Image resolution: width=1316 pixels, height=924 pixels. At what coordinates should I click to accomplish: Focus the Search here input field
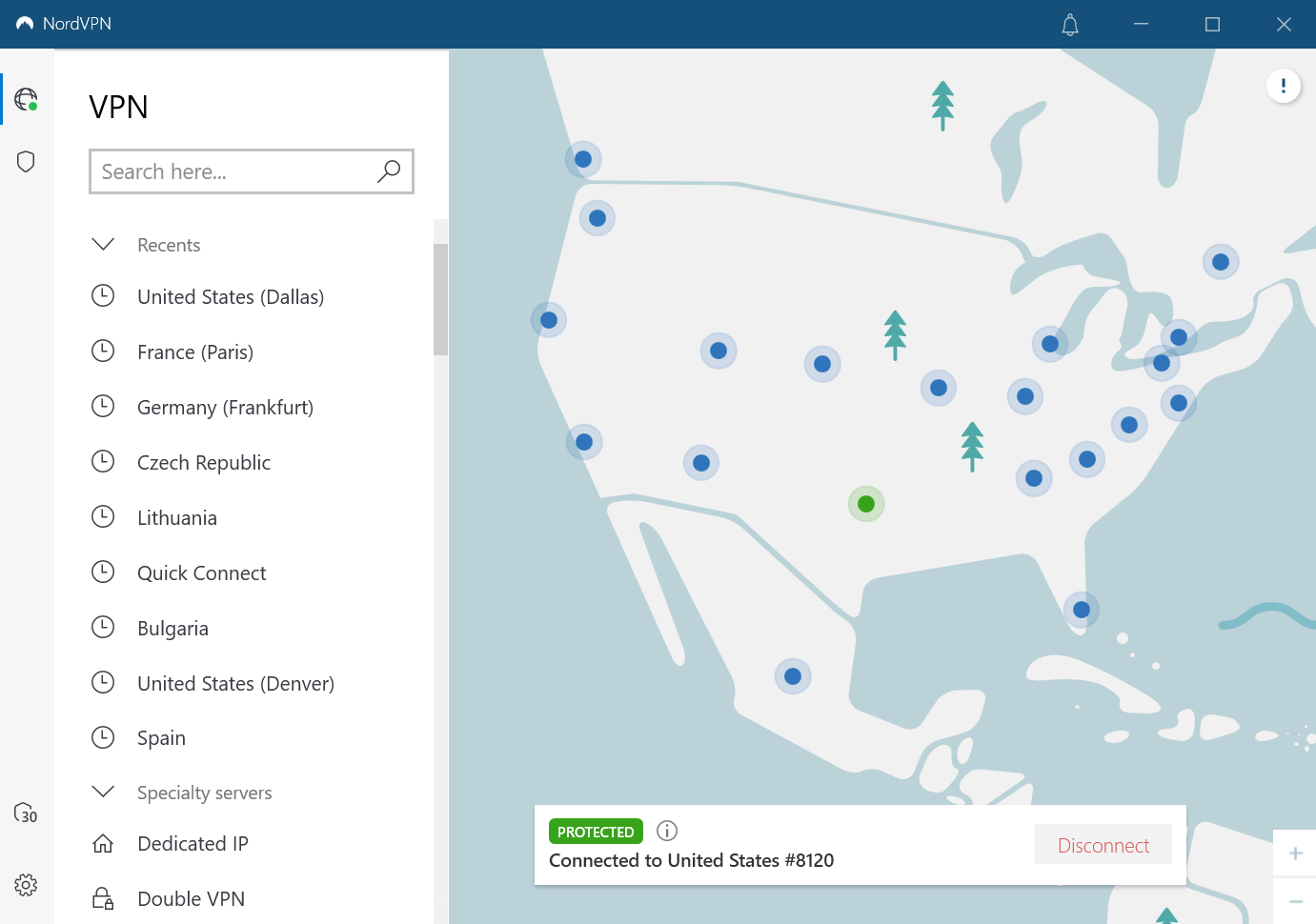[x=252, y=171]
